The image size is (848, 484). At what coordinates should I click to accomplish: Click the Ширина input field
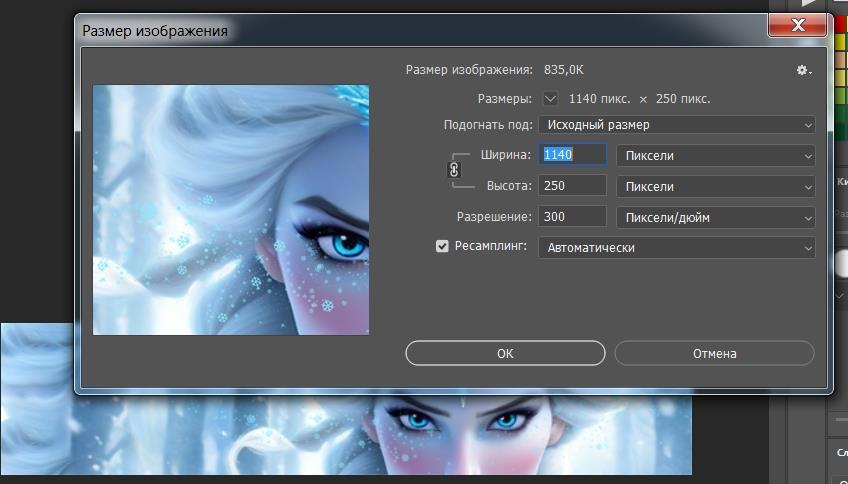(x=572, y=155)
